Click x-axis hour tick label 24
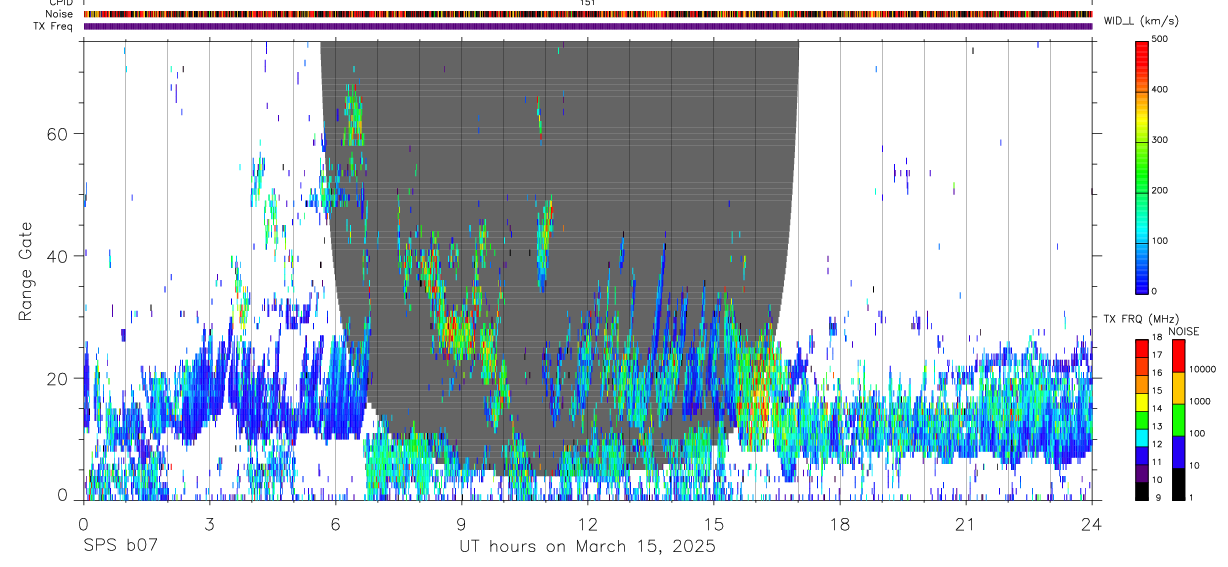The height and width of the screenshot is (567, 1228). coord(1091,523)
